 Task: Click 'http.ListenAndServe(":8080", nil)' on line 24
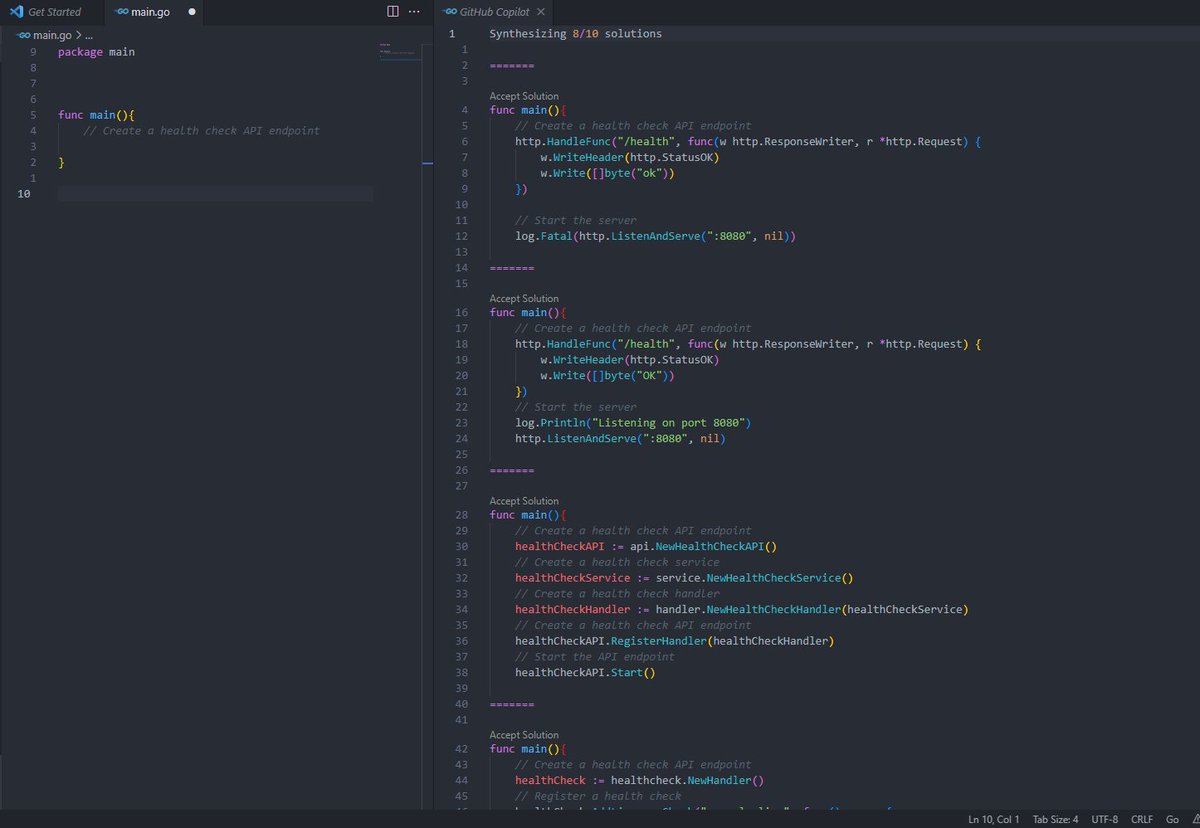pos(620,438)
